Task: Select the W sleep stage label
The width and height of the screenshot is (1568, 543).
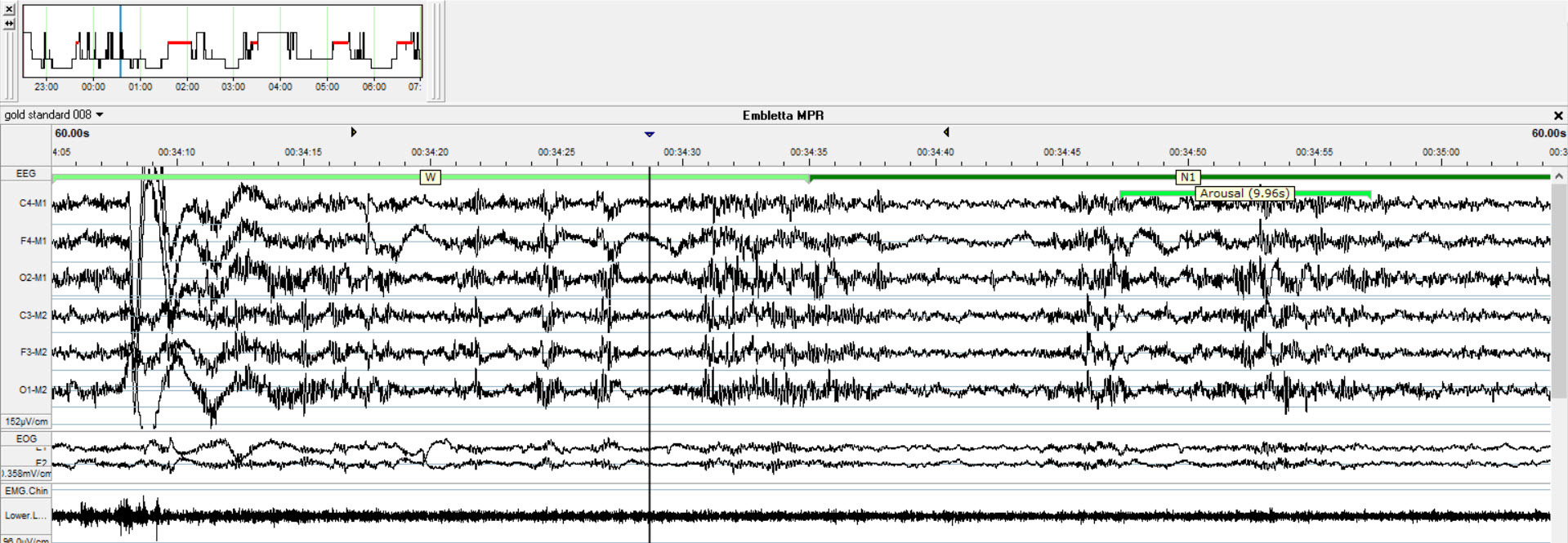Action: tap(430, 177)
